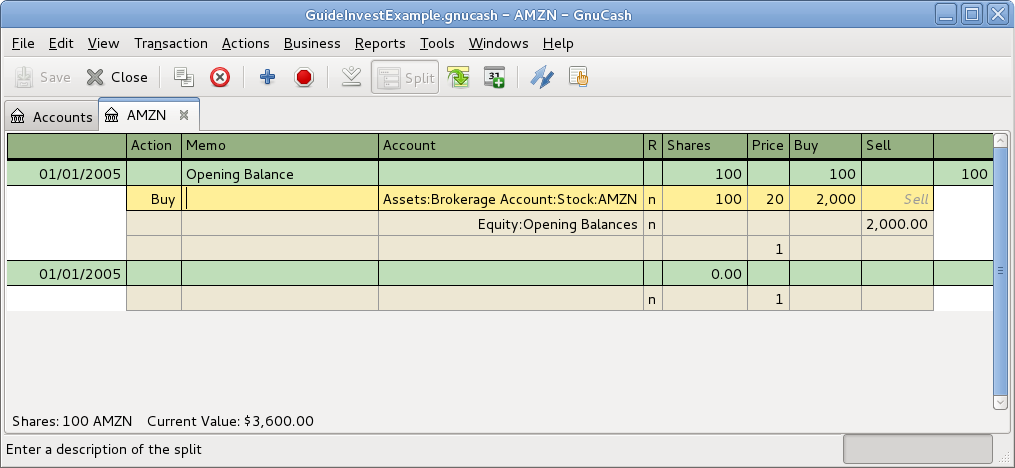Open the Reports menu
This screenshot has height=468, width=1015.
(x=380, y=43)
